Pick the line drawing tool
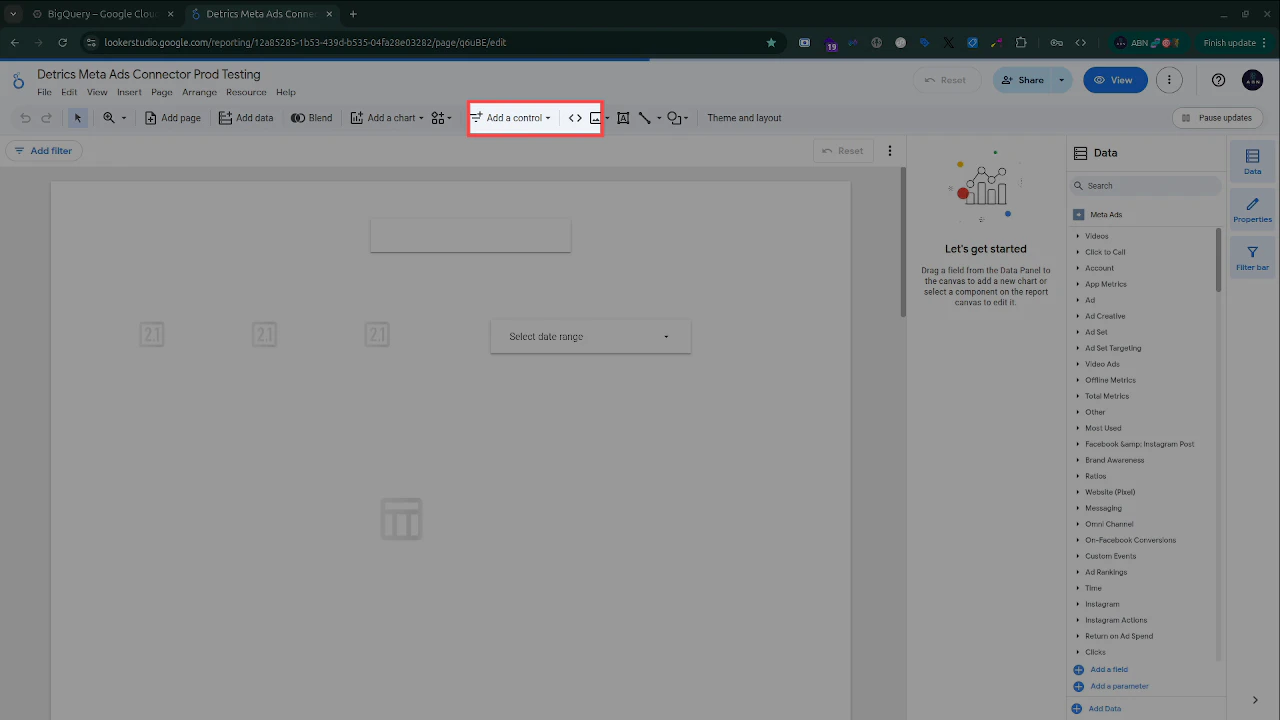The image size is (1280, 720). 645,117
